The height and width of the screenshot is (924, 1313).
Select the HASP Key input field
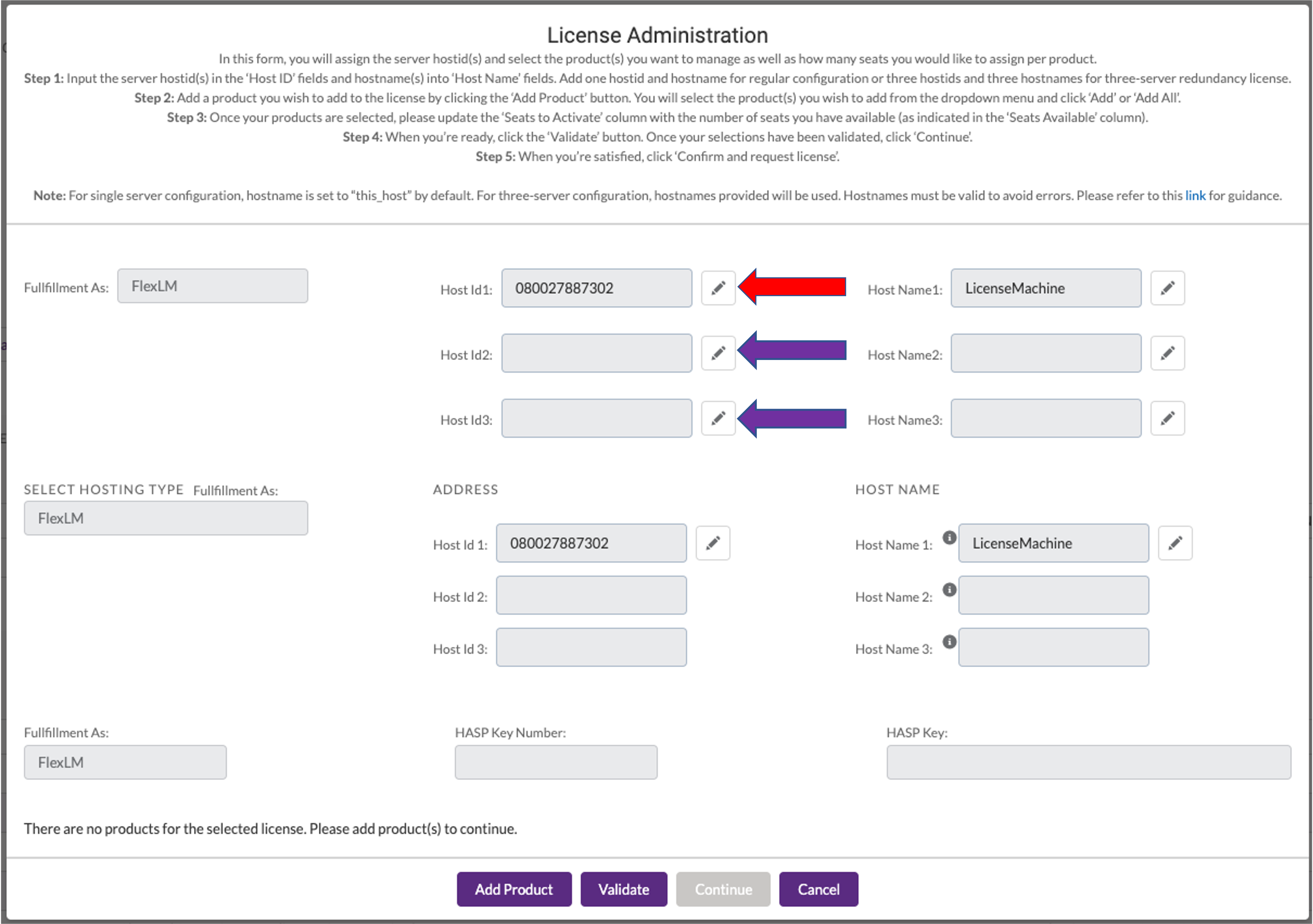click(1086, 762)
